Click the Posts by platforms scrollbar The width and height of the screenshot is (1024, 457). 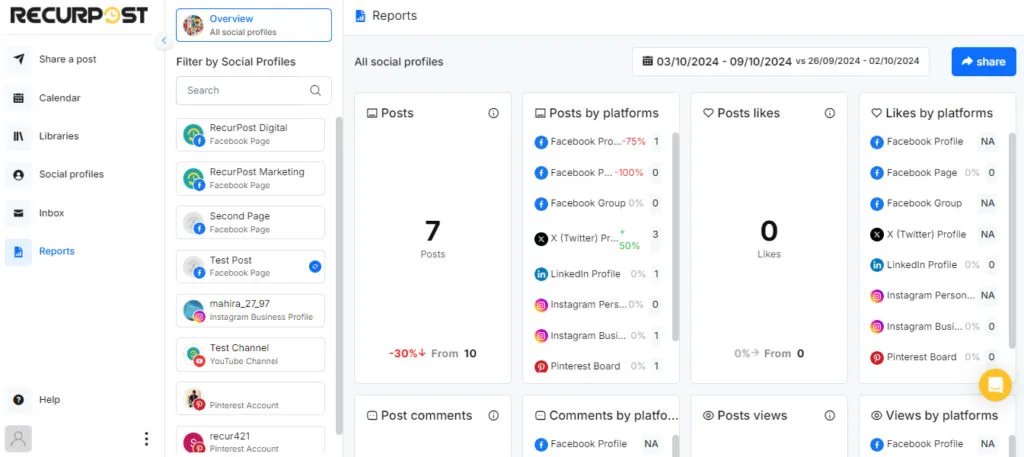[x=675, y=237]
